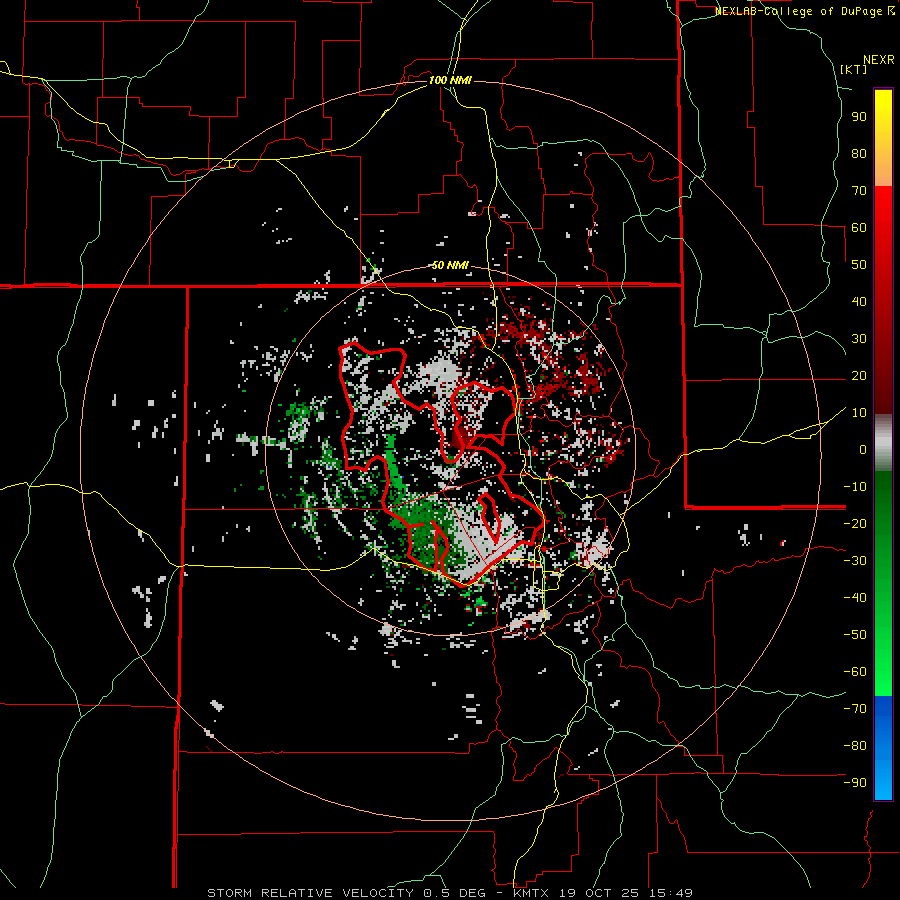Image resolution: width=900 pixels, height=900 pixels.
Task: Click the 10 value on the velocity scale
Action: tap(859, 413)
